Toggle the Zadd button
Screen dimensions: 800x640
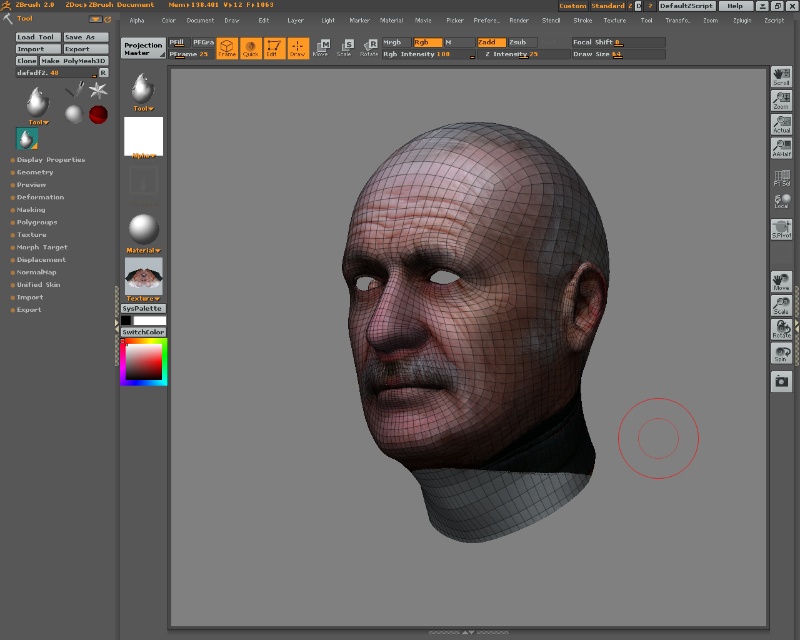491,42
